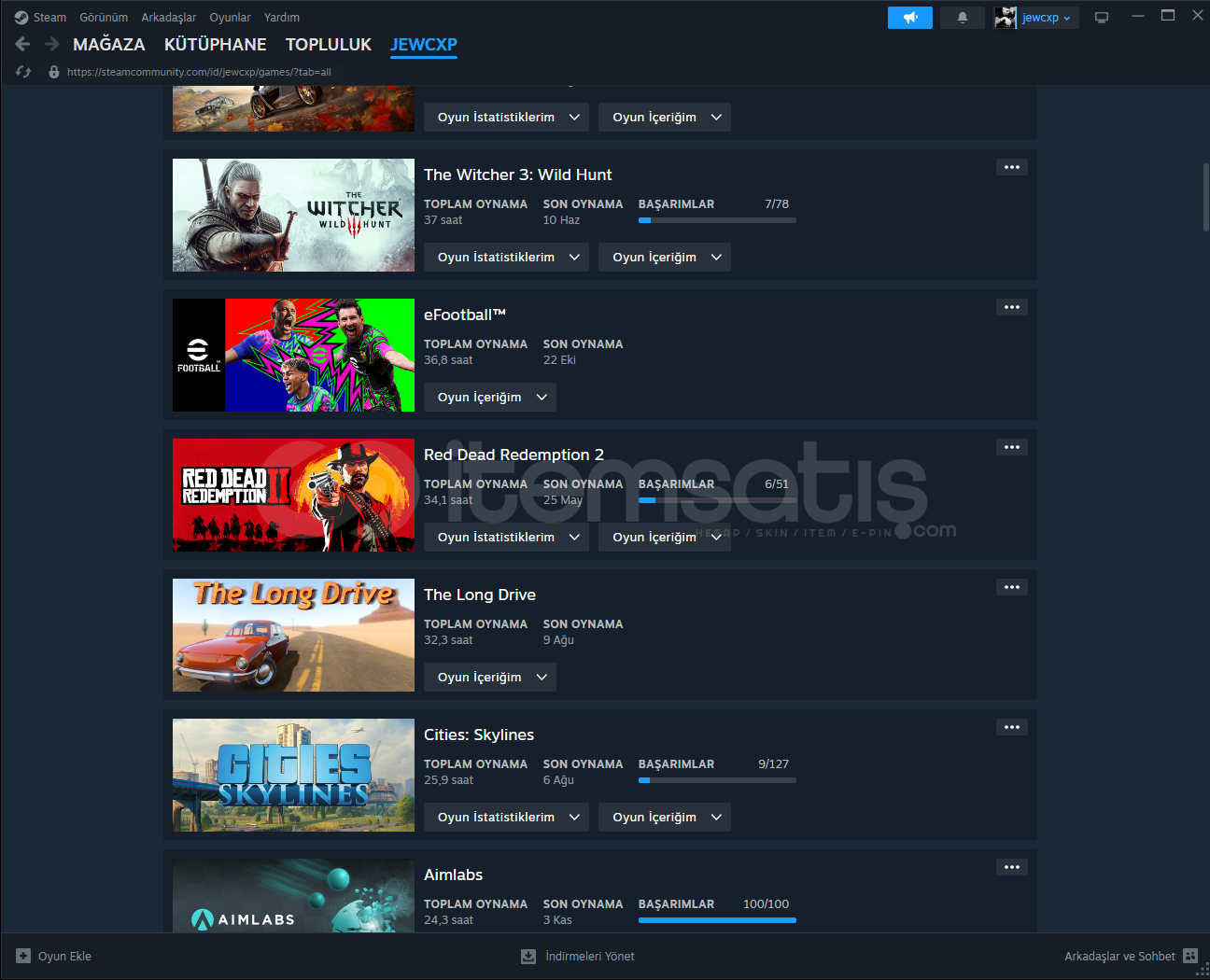Go back with the left arrow
This screenshot has height=980, width=1210.
point(22,44)
